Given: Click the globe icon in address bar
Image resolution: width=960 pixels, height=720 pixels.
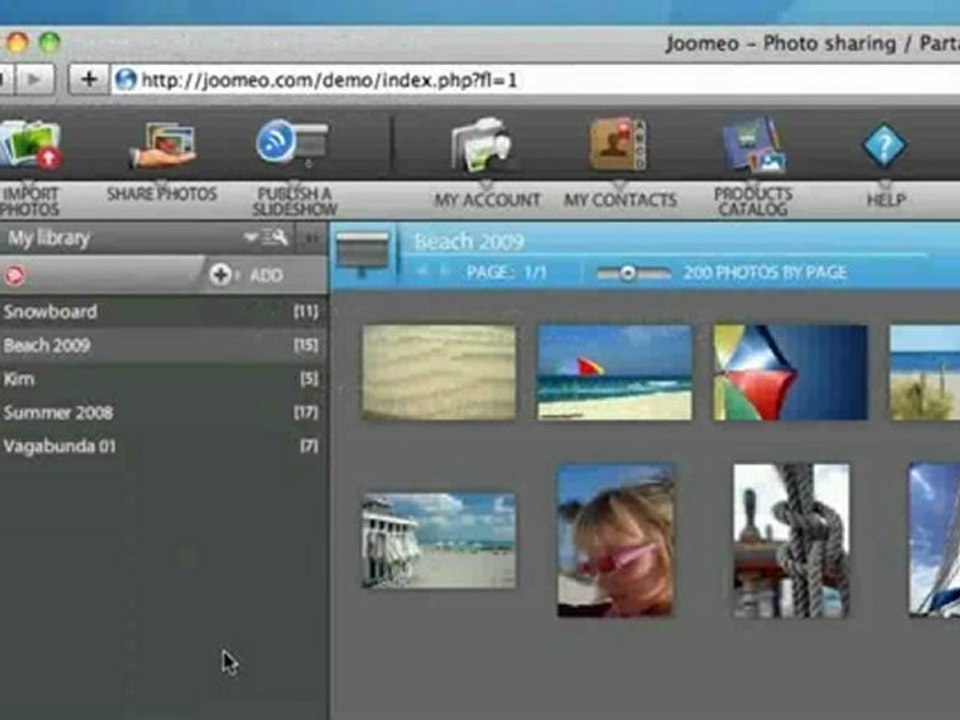Looking at the screenshot, I should coord(126,80).
